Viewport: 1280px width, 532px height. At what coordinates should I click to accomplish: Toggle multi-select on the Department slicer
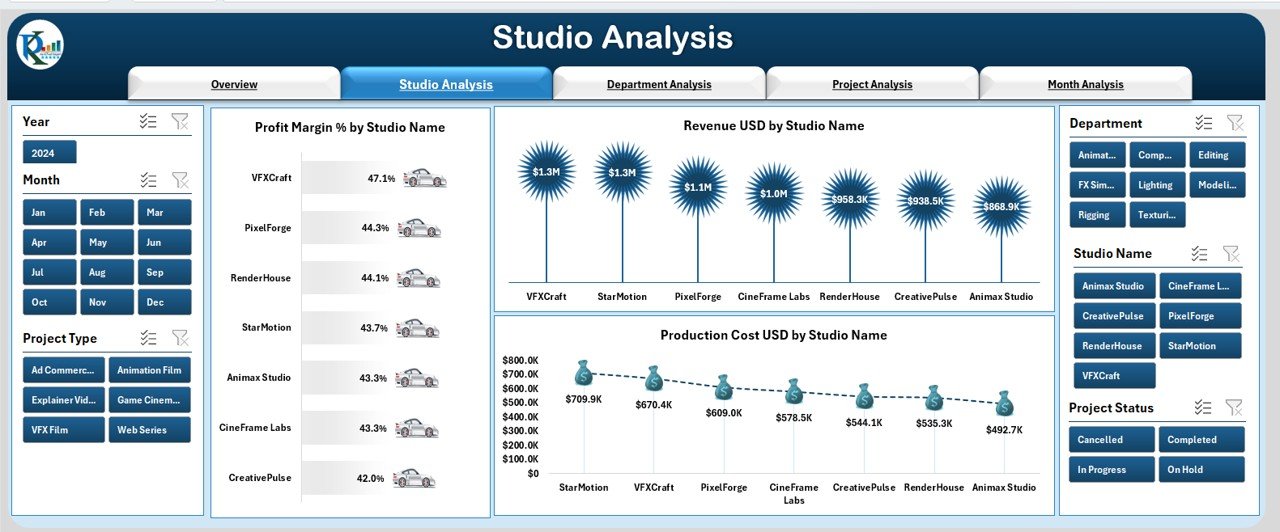point(1204,123)
